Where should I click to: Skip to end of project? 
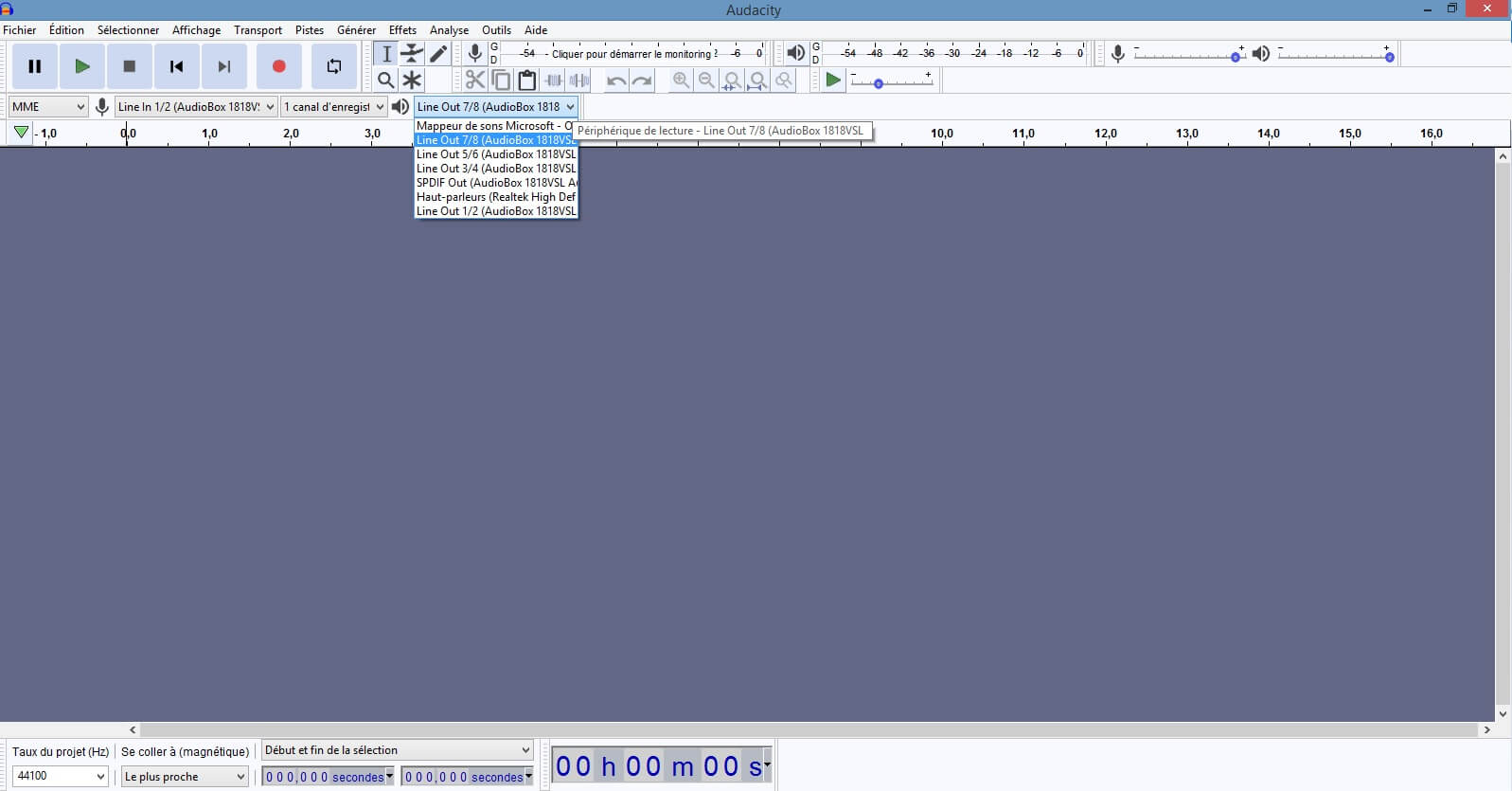[x=224, y=66]
